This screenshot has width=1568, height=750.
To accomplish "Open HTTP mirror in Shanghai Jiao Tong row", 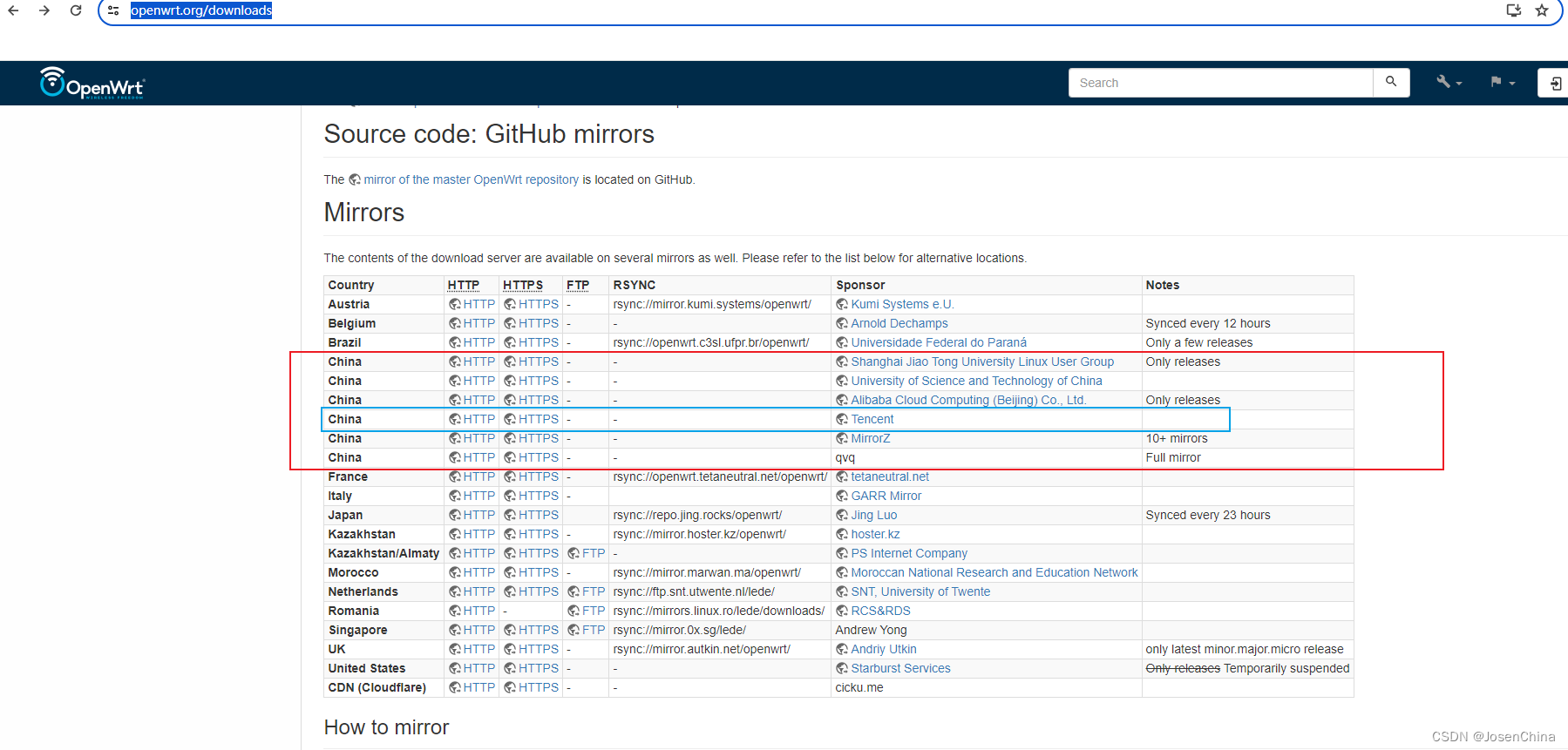I will (479, 361).
